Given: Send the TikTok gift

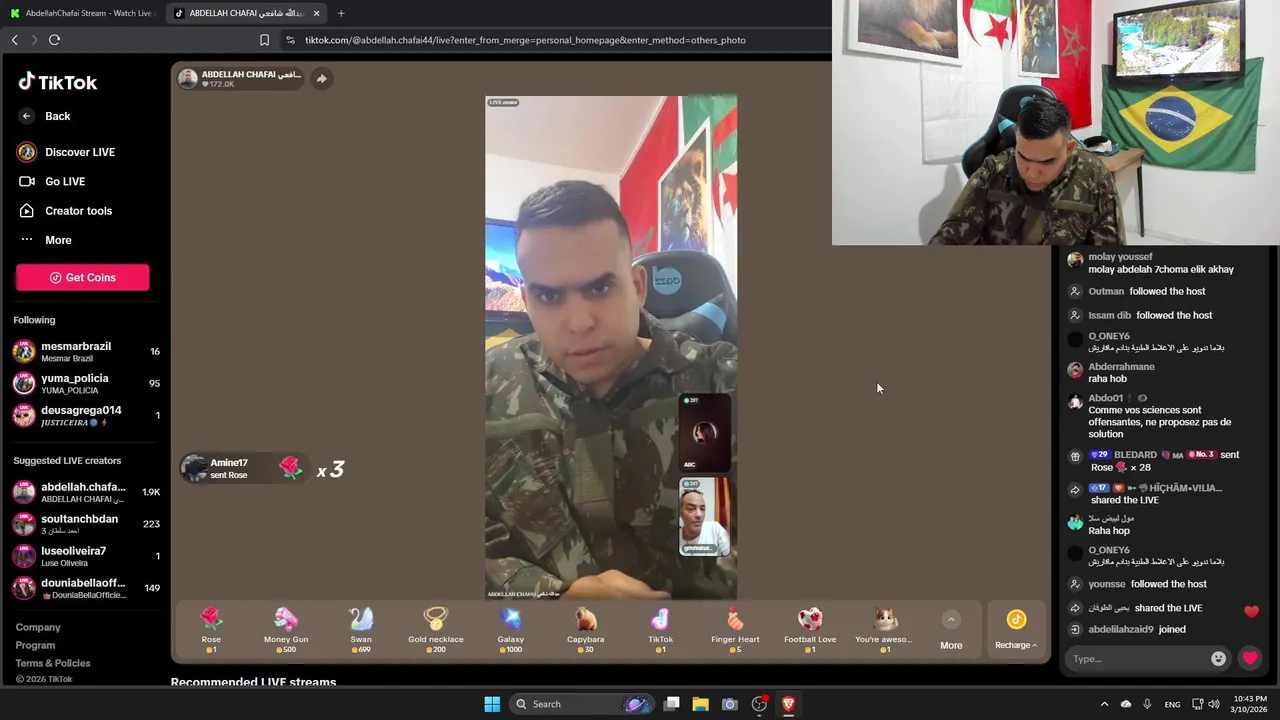Looking at the screenshot, I should (x=661, y=630).
